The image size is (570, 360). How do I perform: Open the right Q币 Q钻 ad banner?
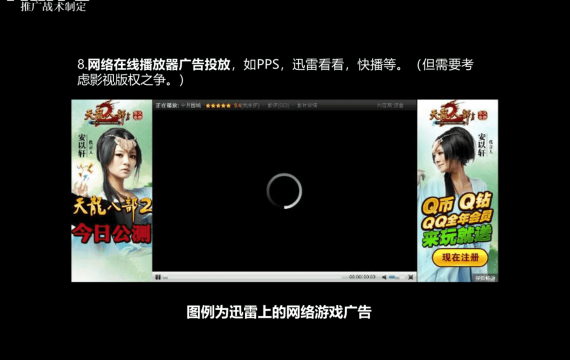point(457,191)
